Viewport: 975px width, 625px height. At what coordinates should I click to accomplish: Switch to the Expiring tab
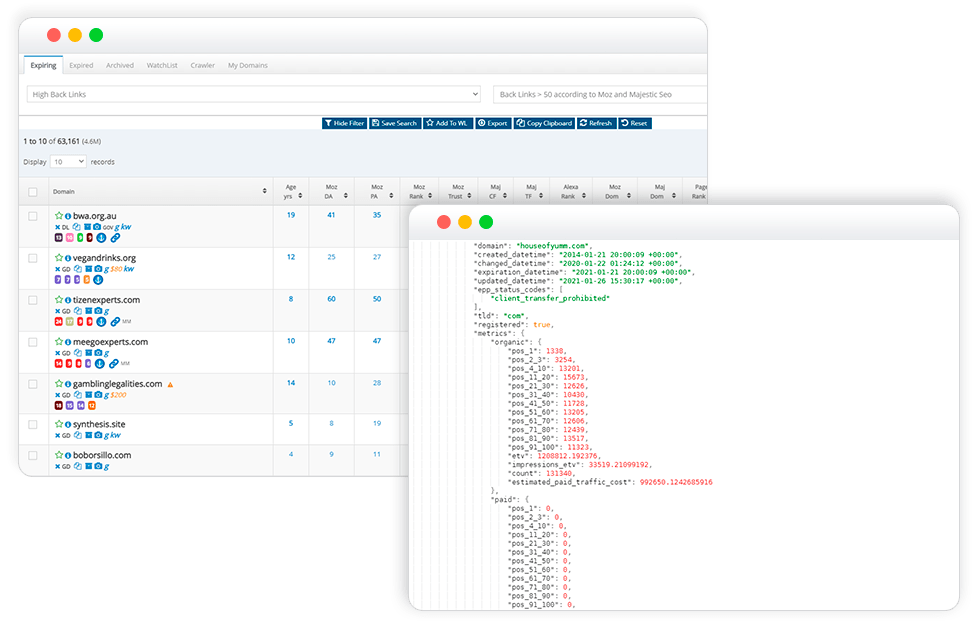(44, 65)
